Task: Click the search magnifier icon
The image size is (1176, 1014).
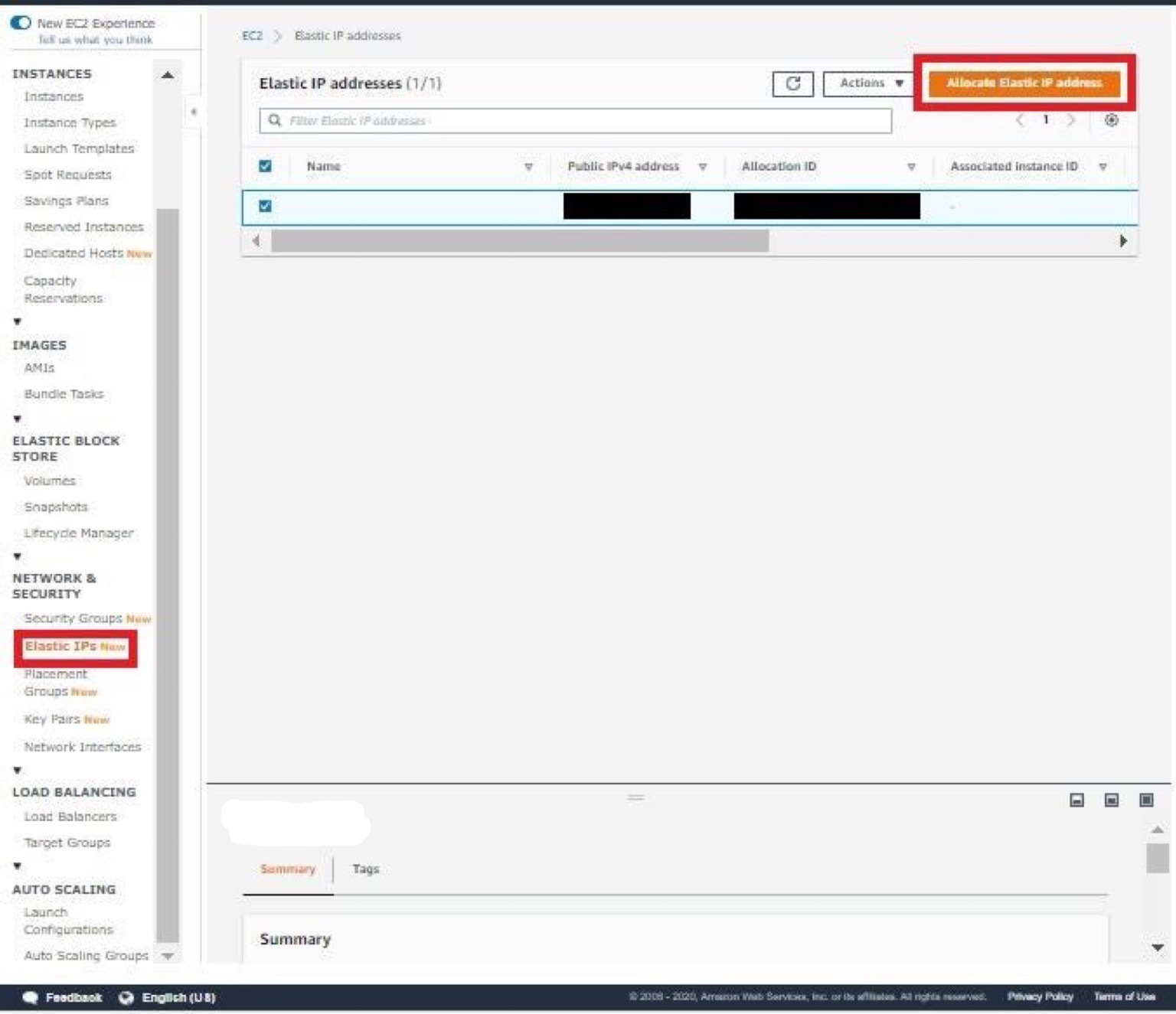Action: [274, 121]
